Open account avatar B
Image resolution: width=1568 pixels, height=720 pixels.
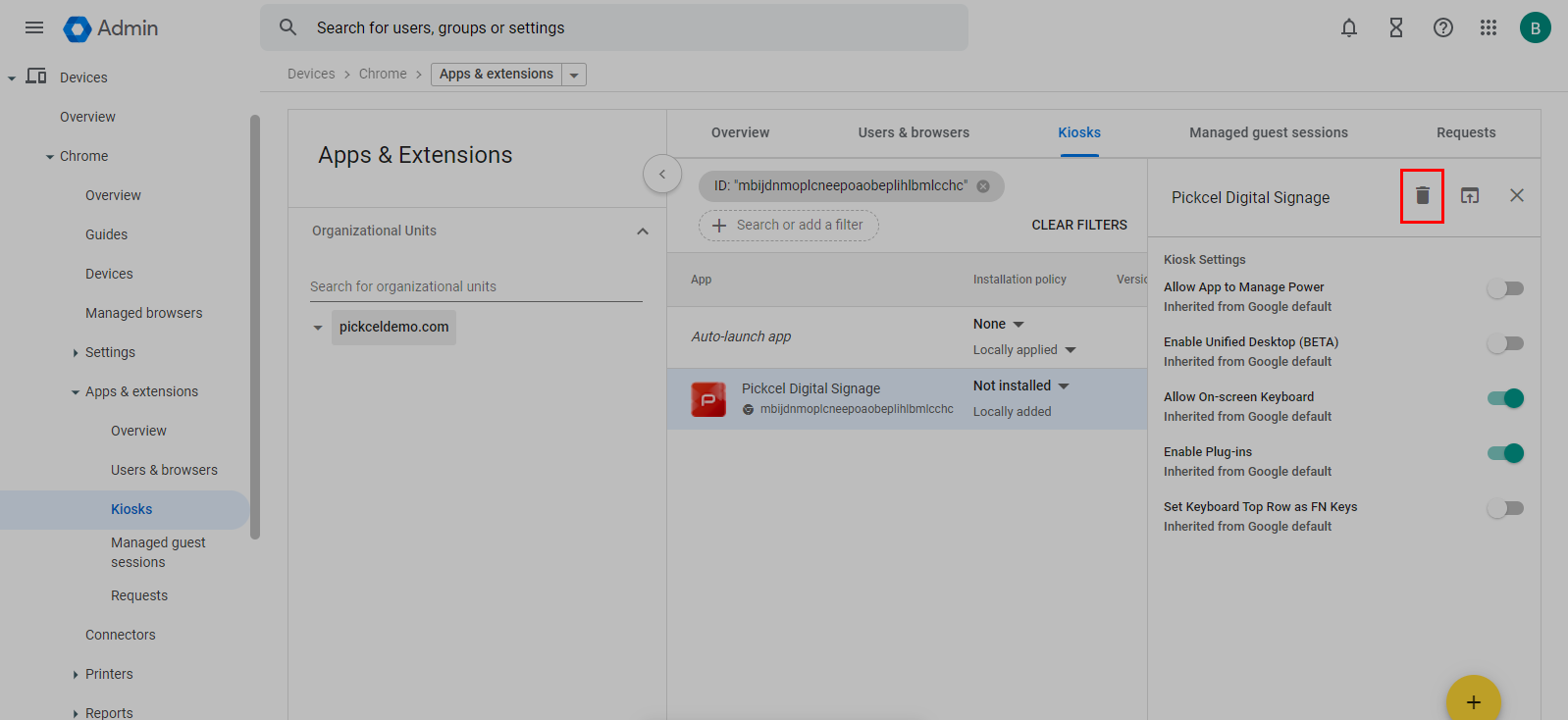[x=1536, y=27]
